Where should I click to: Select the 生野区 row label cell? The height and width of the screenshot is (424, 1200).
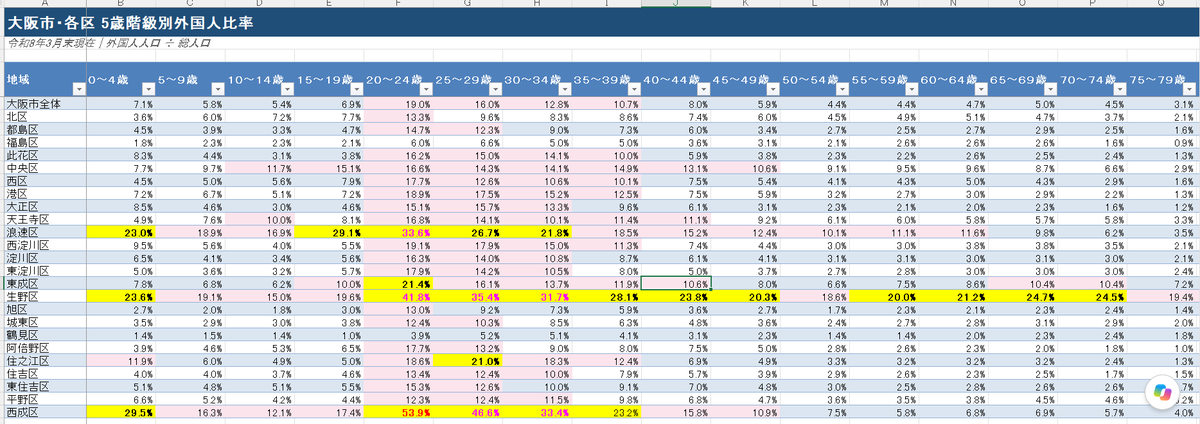tap(44, 296)
